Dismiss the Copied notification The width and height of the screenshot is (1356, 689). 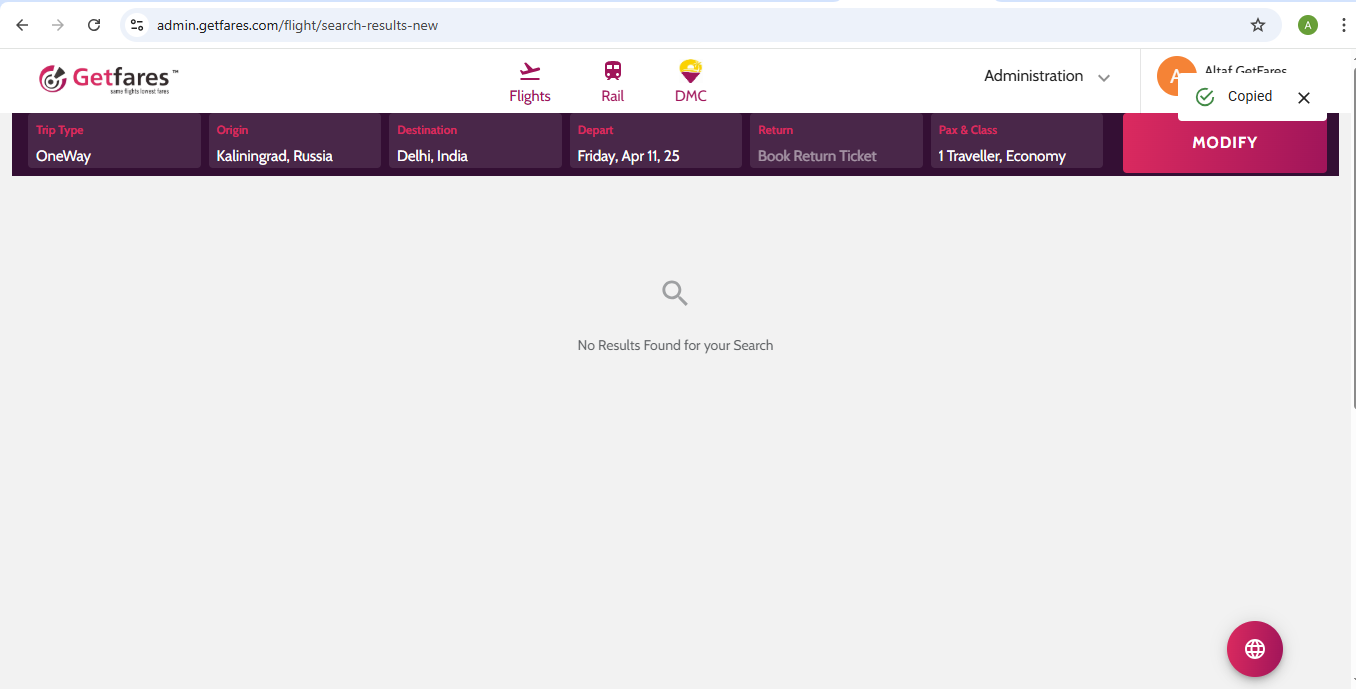pyautogui.click(x=1303, y=98)
